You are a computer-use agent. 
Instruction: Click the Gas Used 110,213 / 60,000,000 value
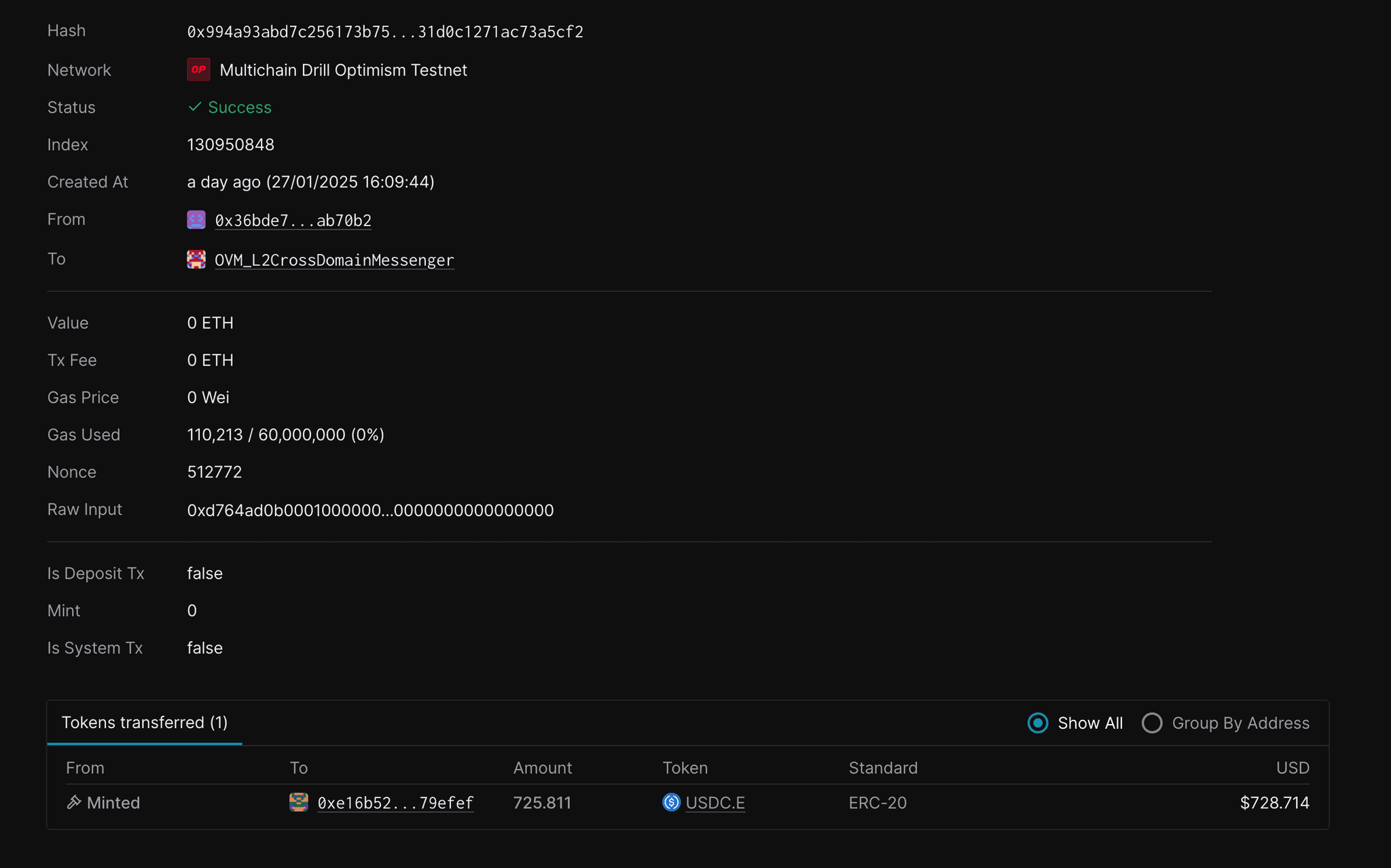[x=286, y=435]
